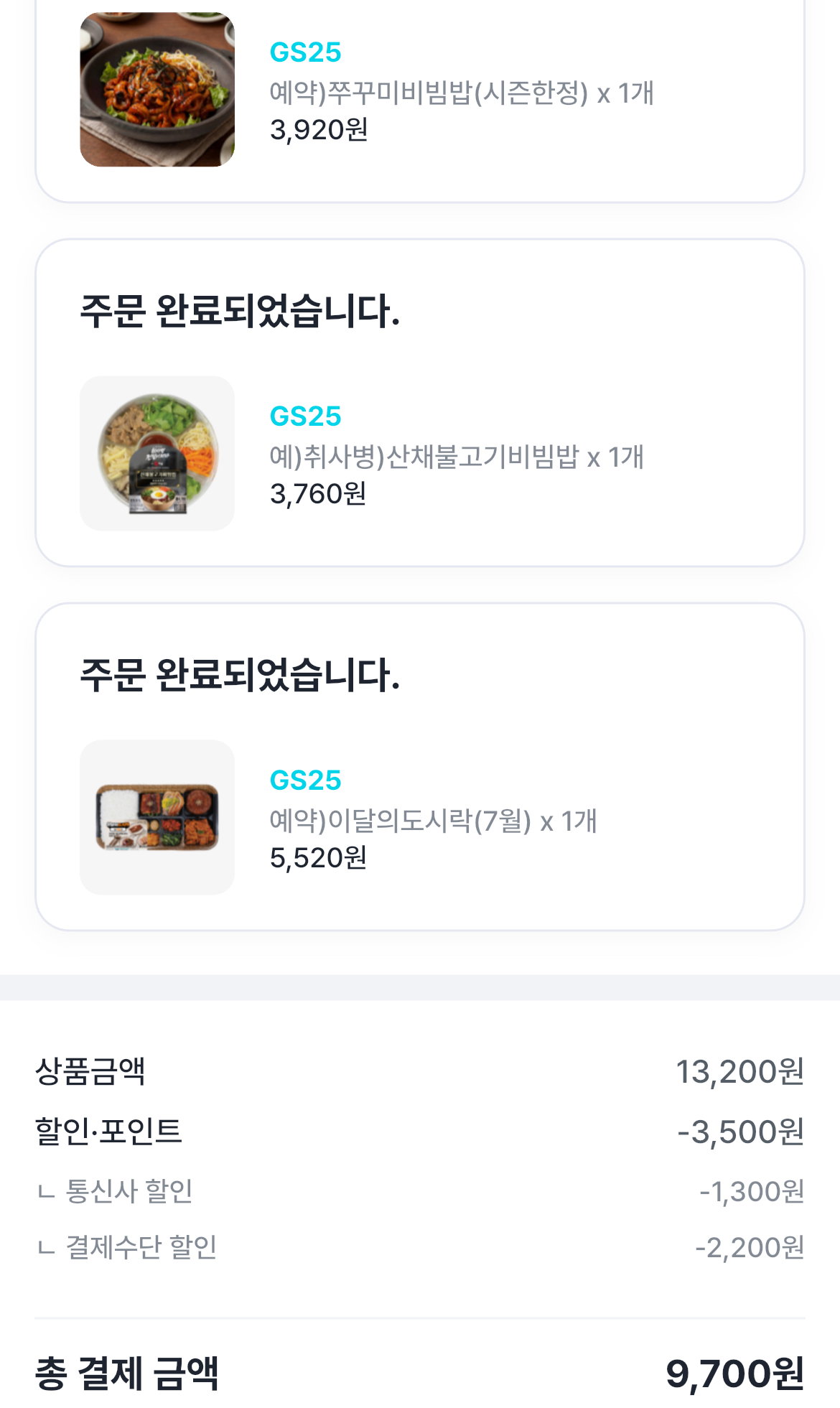This screenshot has width=840, height=1408.
Task: Click the third 주문 완료되었습니다 heading
Action: (x=240, y=676)
